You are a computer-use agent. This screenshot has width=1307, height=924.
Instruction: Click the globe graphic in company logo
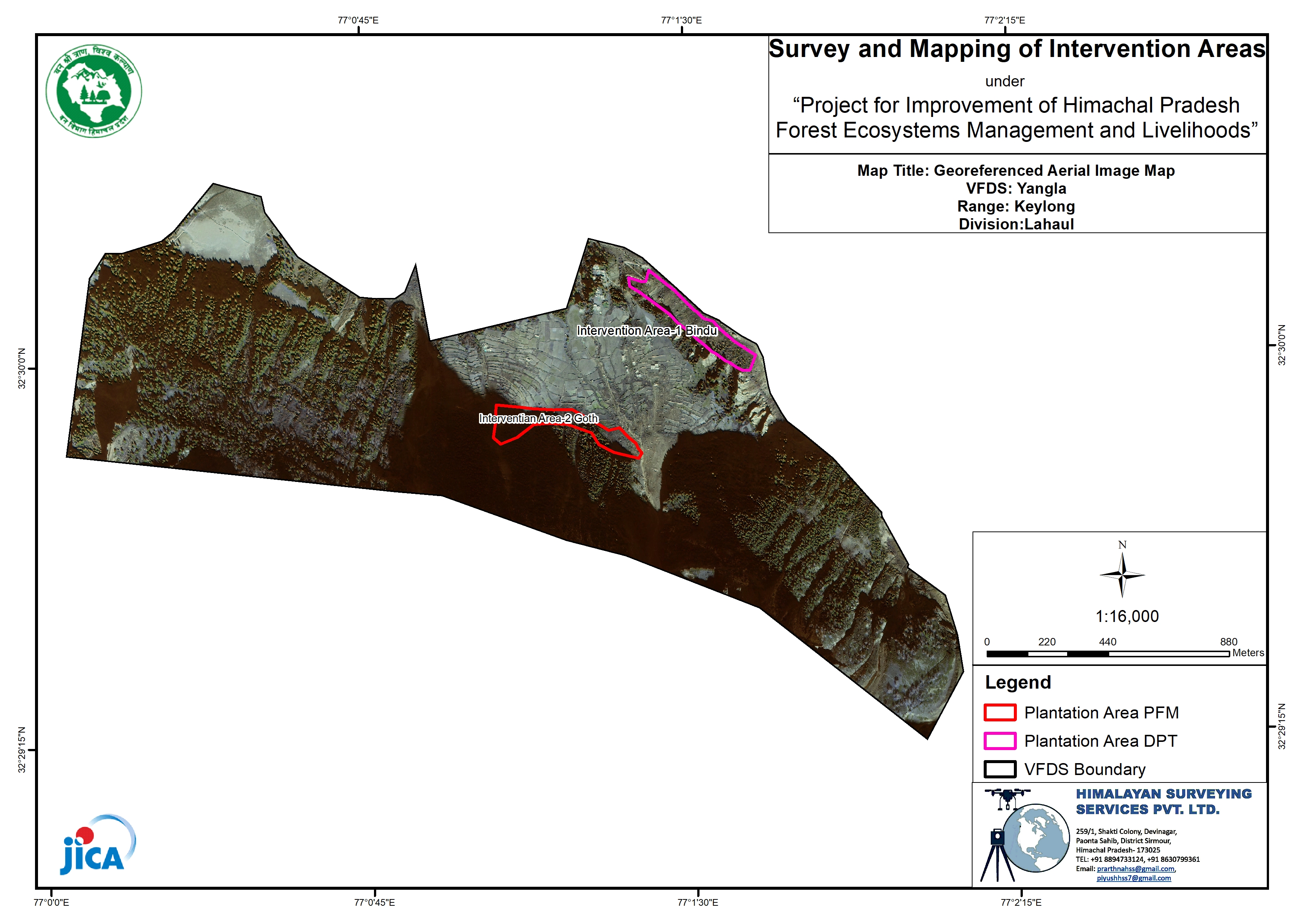click(1035, 838)
